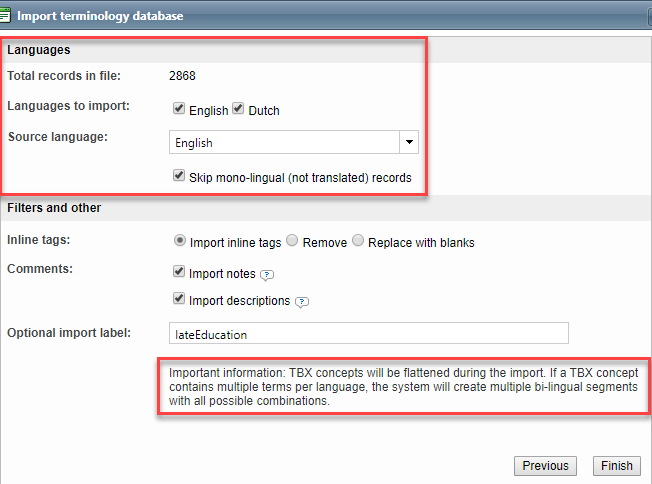The image size is (652, 484).
Task: Click the Source language field showing English
Action: pyautogui.click(x=284, y=142)
